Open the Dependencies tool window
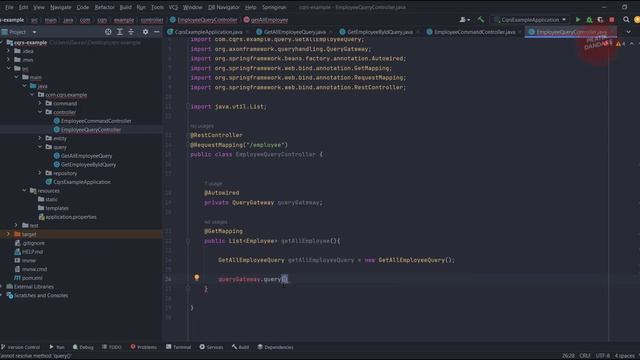 [x=276, y=347]
